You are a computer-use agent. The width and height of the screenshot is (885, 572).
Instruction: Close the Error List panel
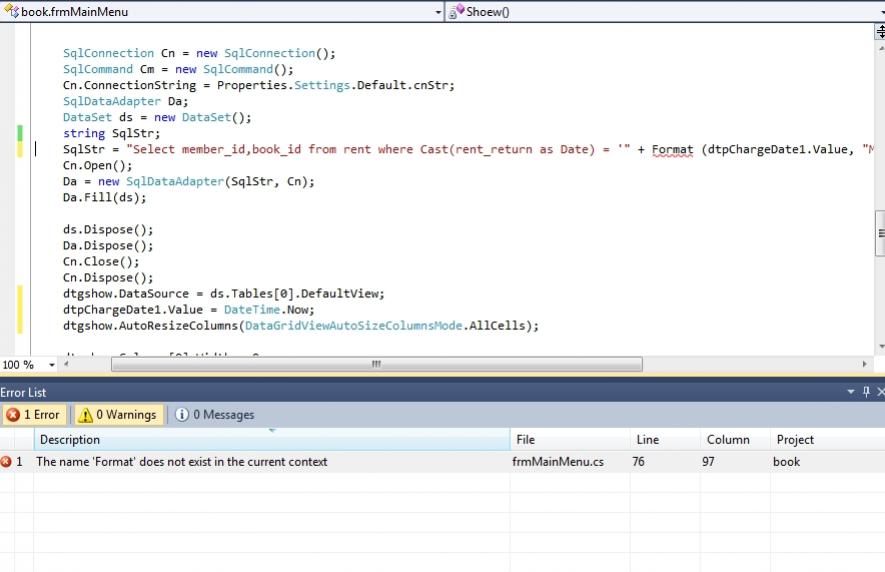click(880, 392)
